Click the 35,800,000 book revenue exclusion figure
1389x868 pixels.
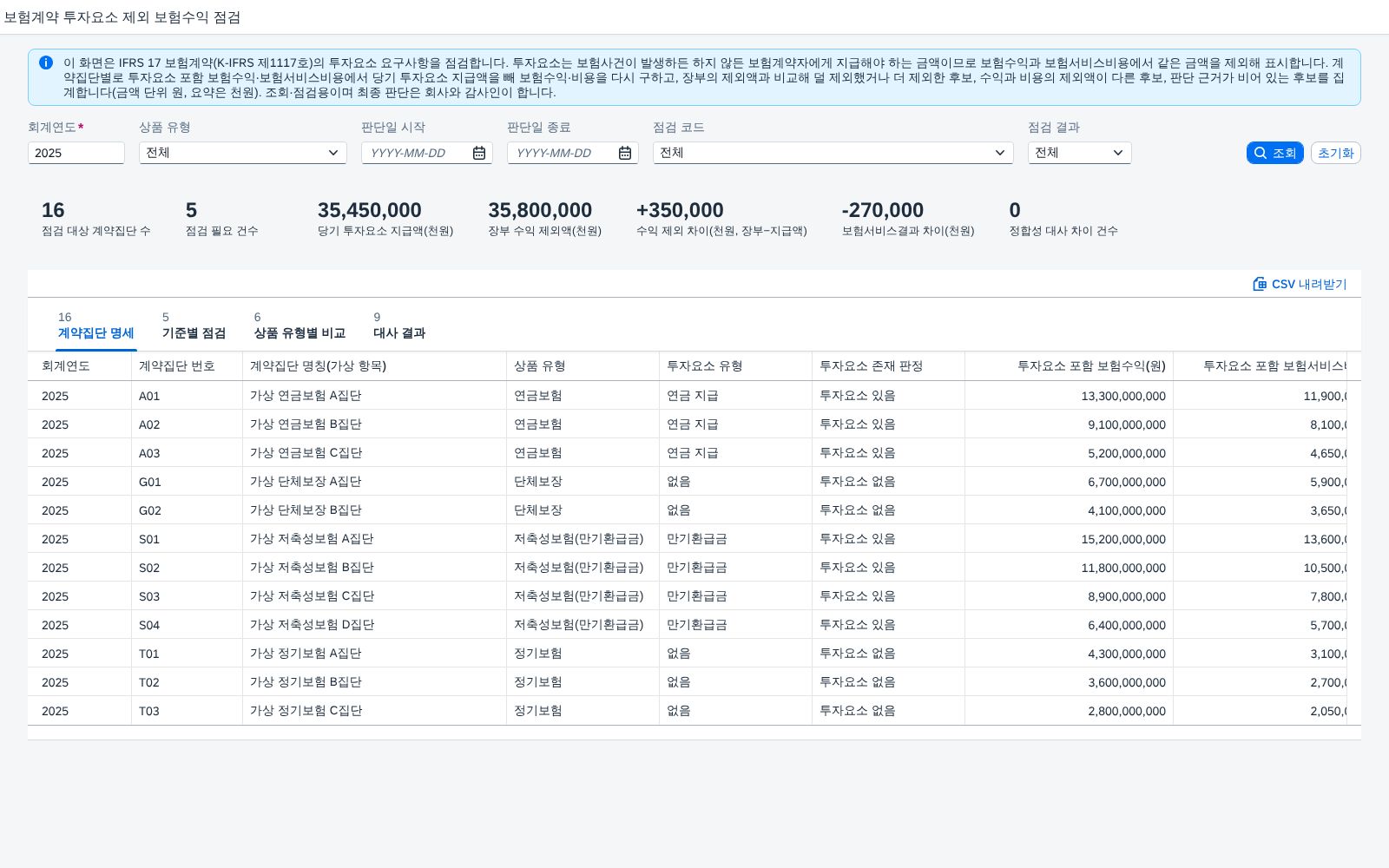540,210
